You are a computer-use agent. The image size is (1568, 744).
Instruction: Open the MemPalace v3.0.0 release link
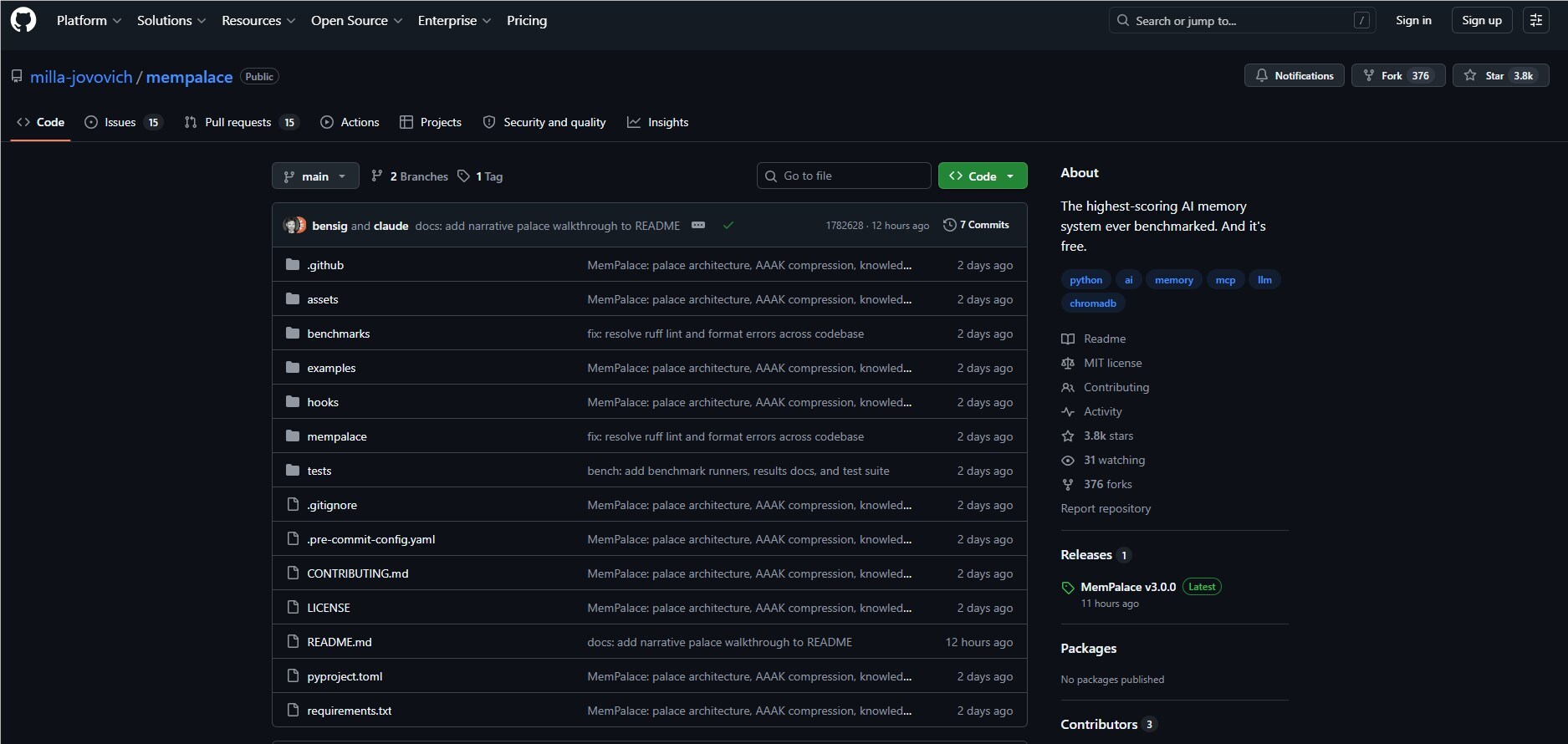tap(1127, 587)
